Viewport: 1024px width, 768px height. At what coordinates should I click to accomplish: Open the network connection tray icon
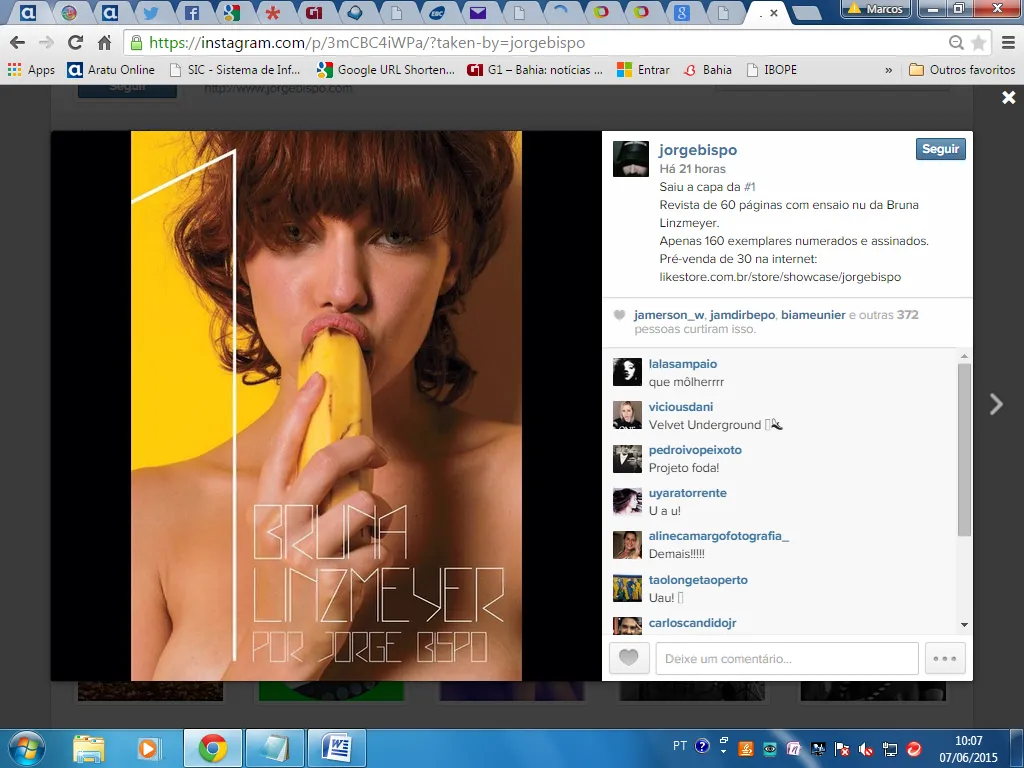(x=890, y=749)
